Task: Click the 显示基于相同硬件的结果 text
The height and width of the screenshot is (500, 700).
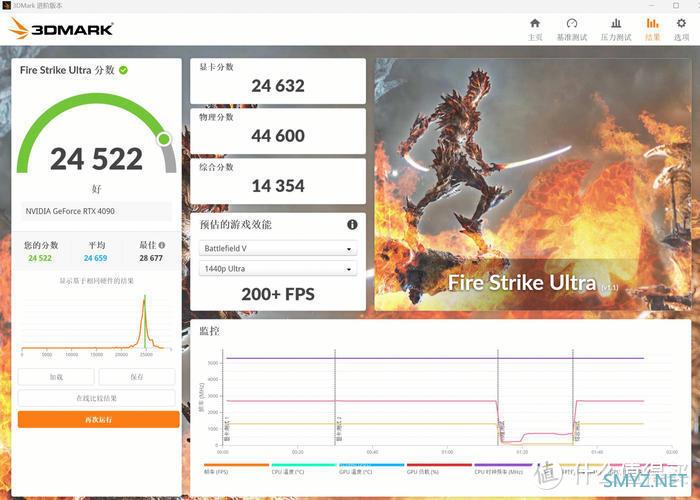Action: coord(96,281)
